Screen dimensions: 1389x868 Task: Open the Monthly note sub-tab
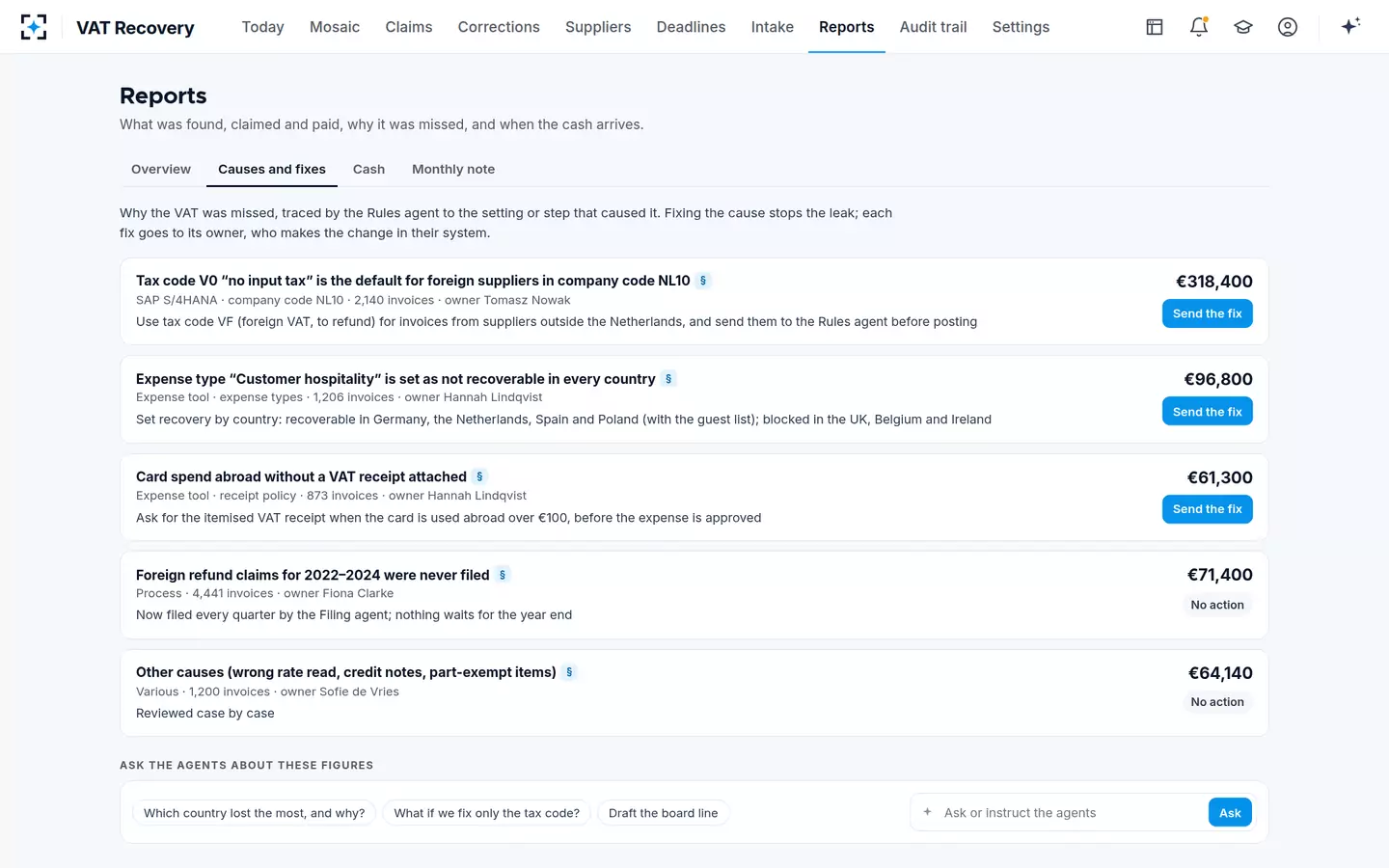click(x=453, y=169)
